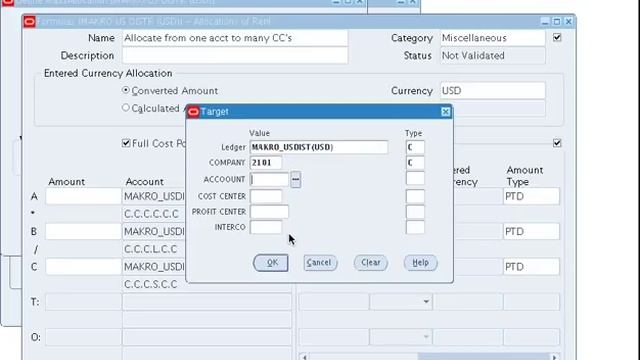The width and height of the screenshot is (640, 360).
Task: Close the Formula window
Action: click(568, 21)
